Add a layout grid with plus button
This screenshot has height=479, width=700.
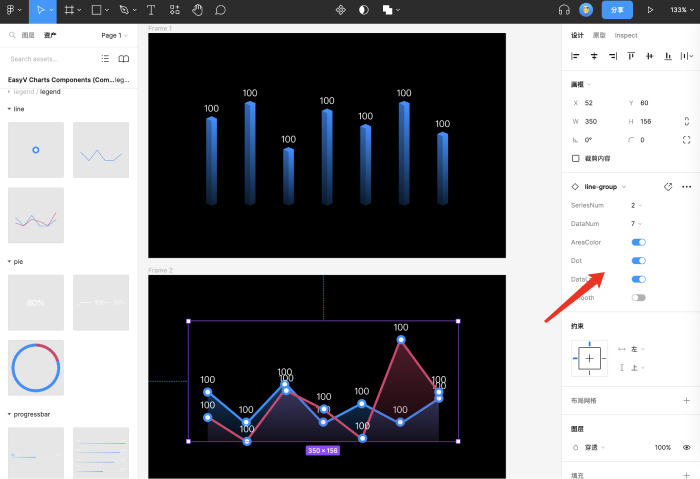(x=686, y=400)
